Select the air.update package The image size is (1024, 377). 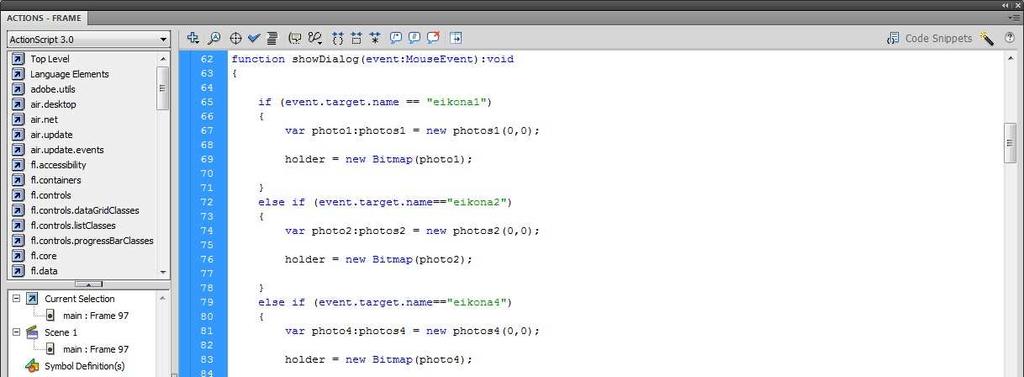click(x=52, y=135)
